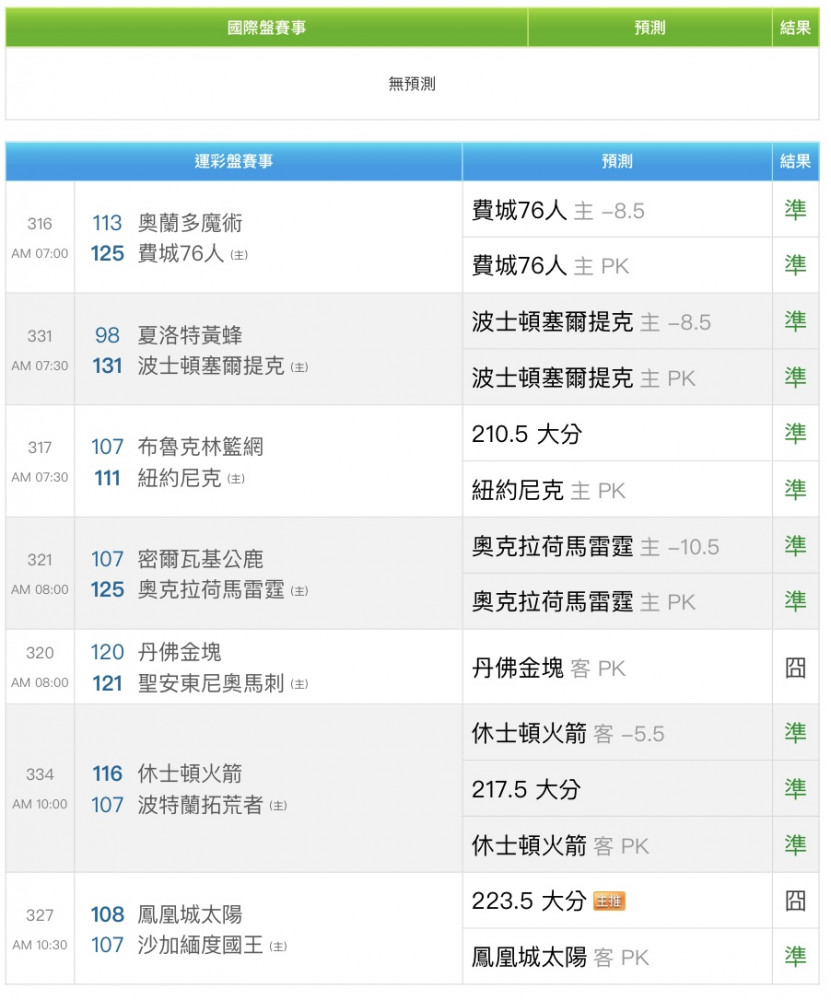Click match number 327
Image resolution: width=831 pixels, height=1000 pixels.
click(40, 916)
